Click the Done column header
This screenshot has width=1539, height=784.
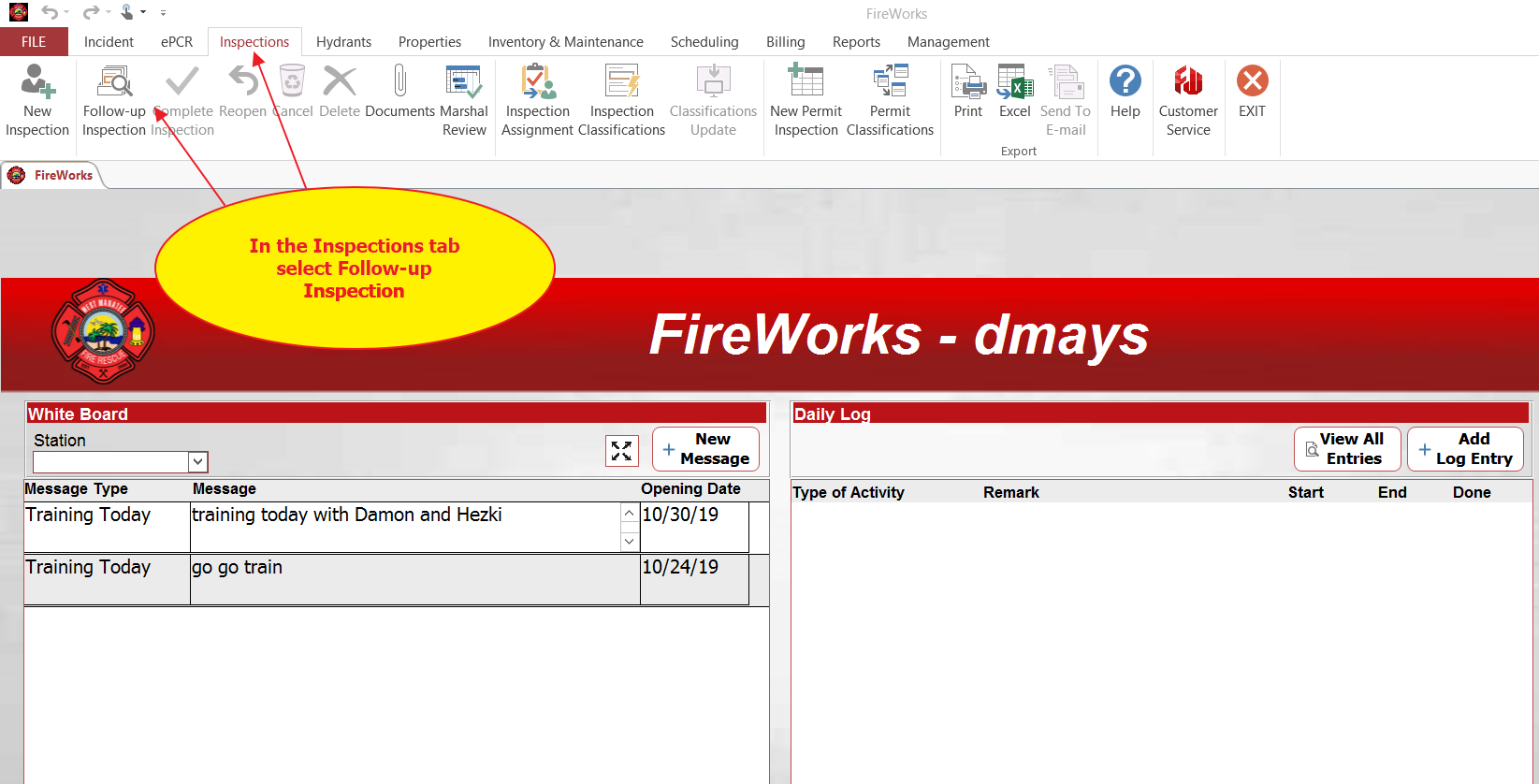pyautogui.click(x=1472, y=492)
